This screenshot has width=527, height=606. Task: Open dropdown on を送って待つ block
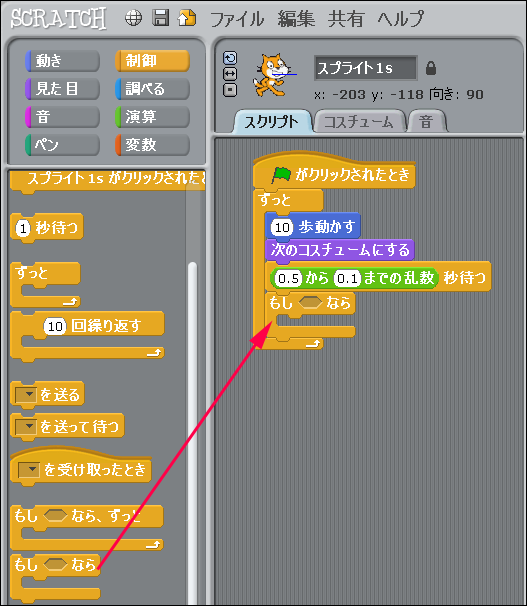point(26,427)
